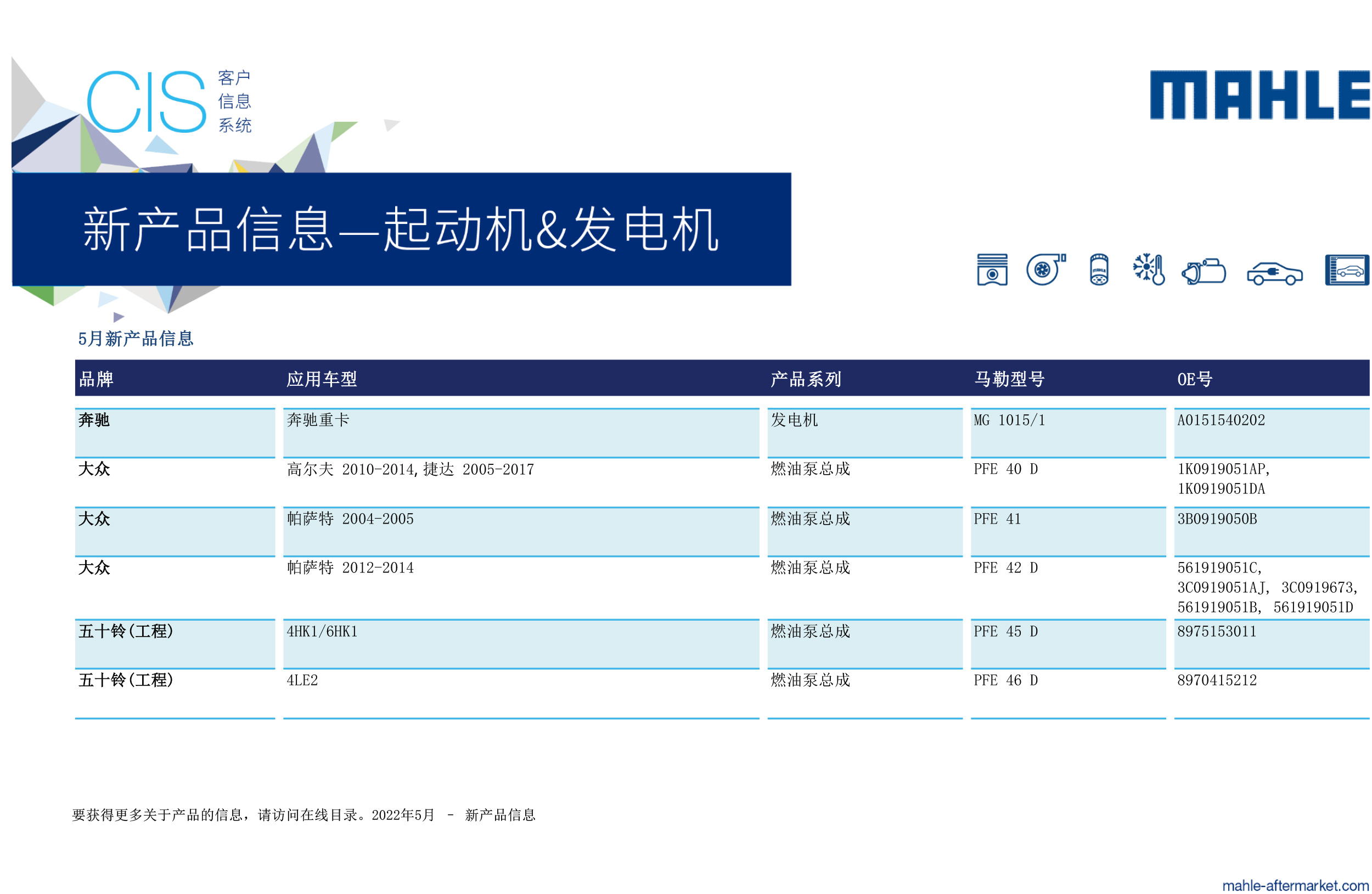Click the footer note about 在线目录

[303, 814]
